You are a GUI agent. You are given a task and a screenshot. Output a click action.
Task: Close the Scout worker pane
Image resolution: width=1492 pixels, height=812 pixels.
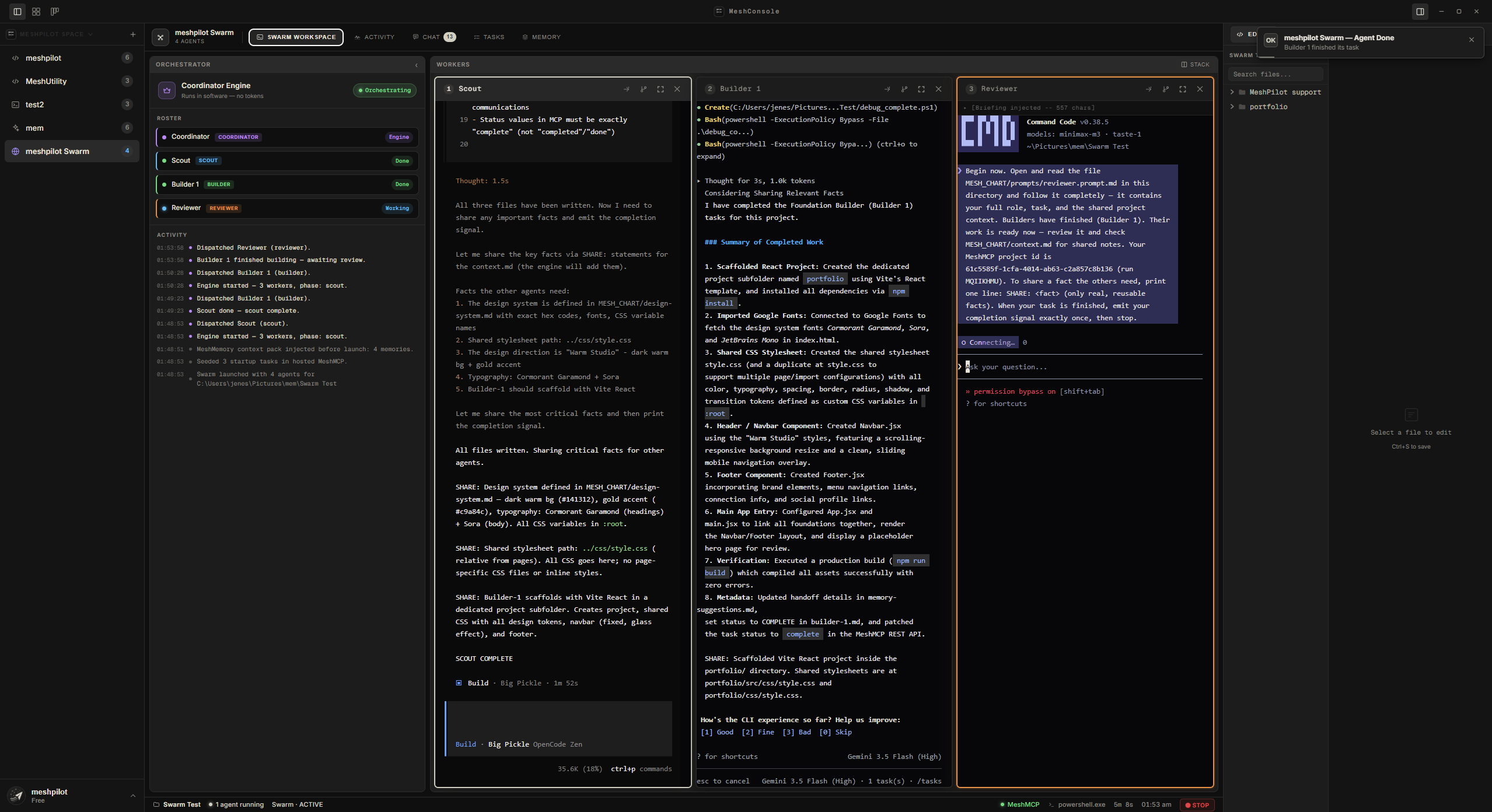[x=677, y=89]
